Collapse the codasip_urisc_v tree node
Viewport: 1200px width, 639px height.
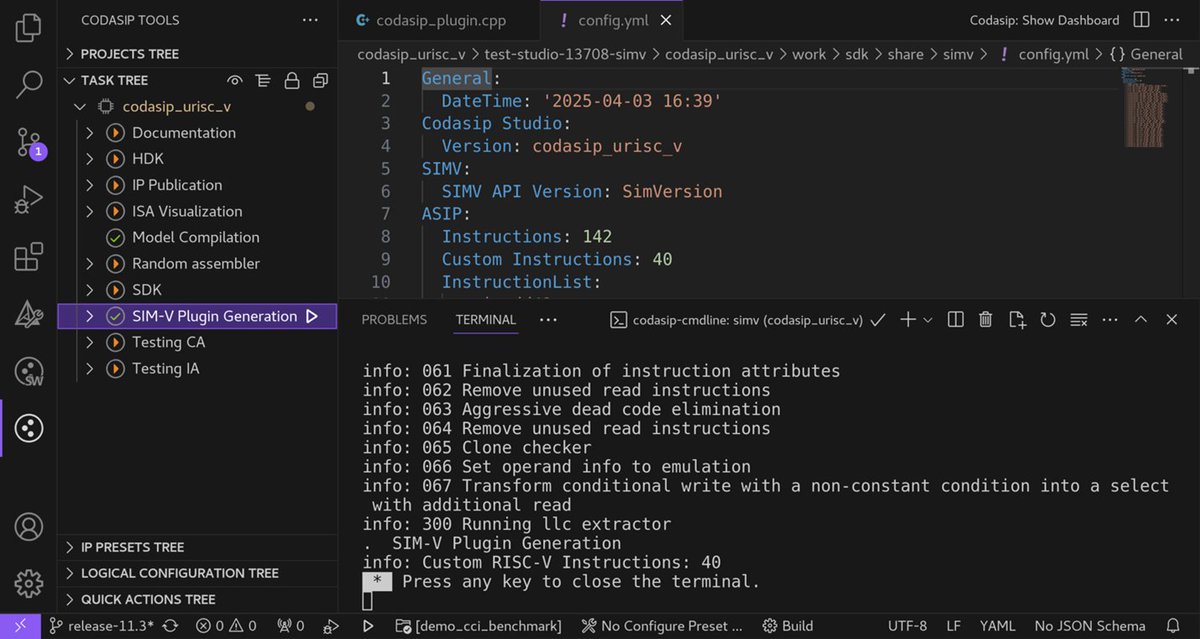point(81,106)
